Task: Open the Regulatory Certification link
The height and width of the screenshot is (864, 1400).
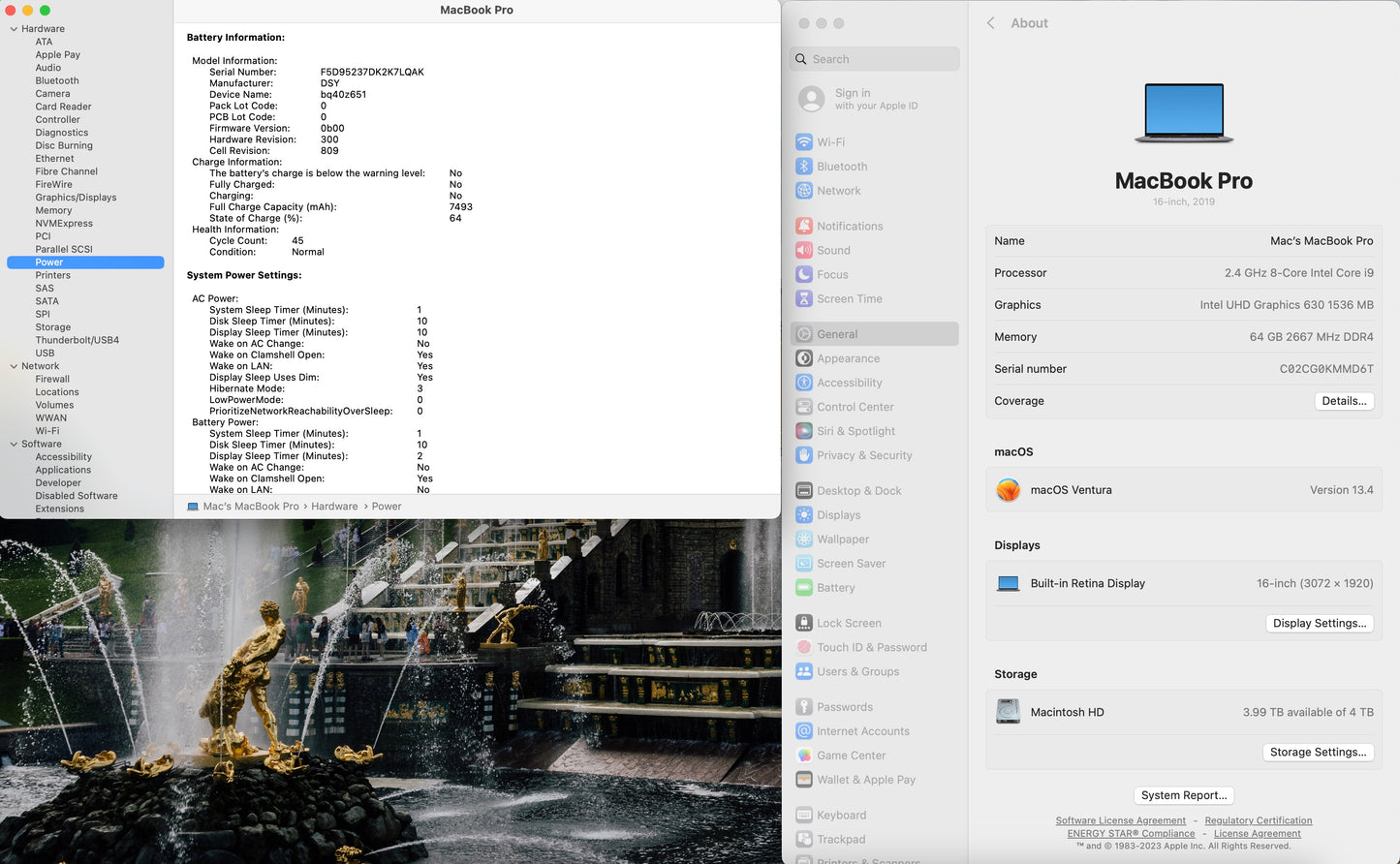Action: point(1259,820)
